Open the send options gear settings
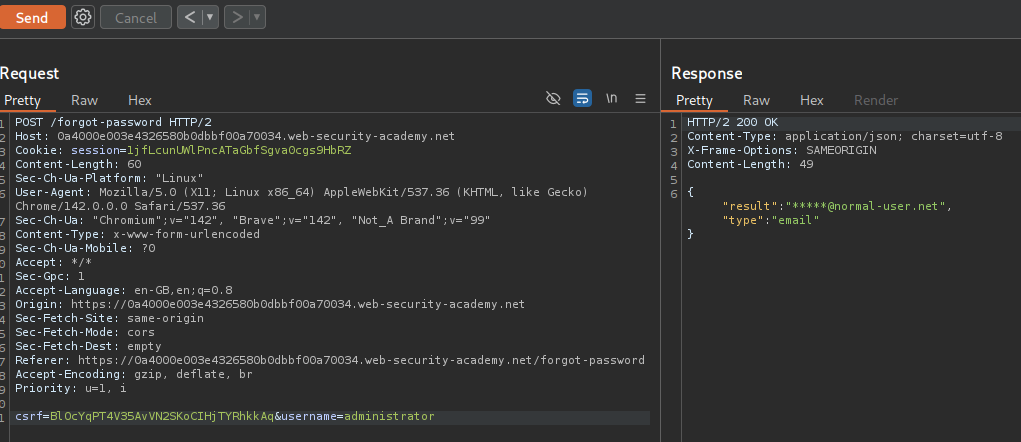 83,17
